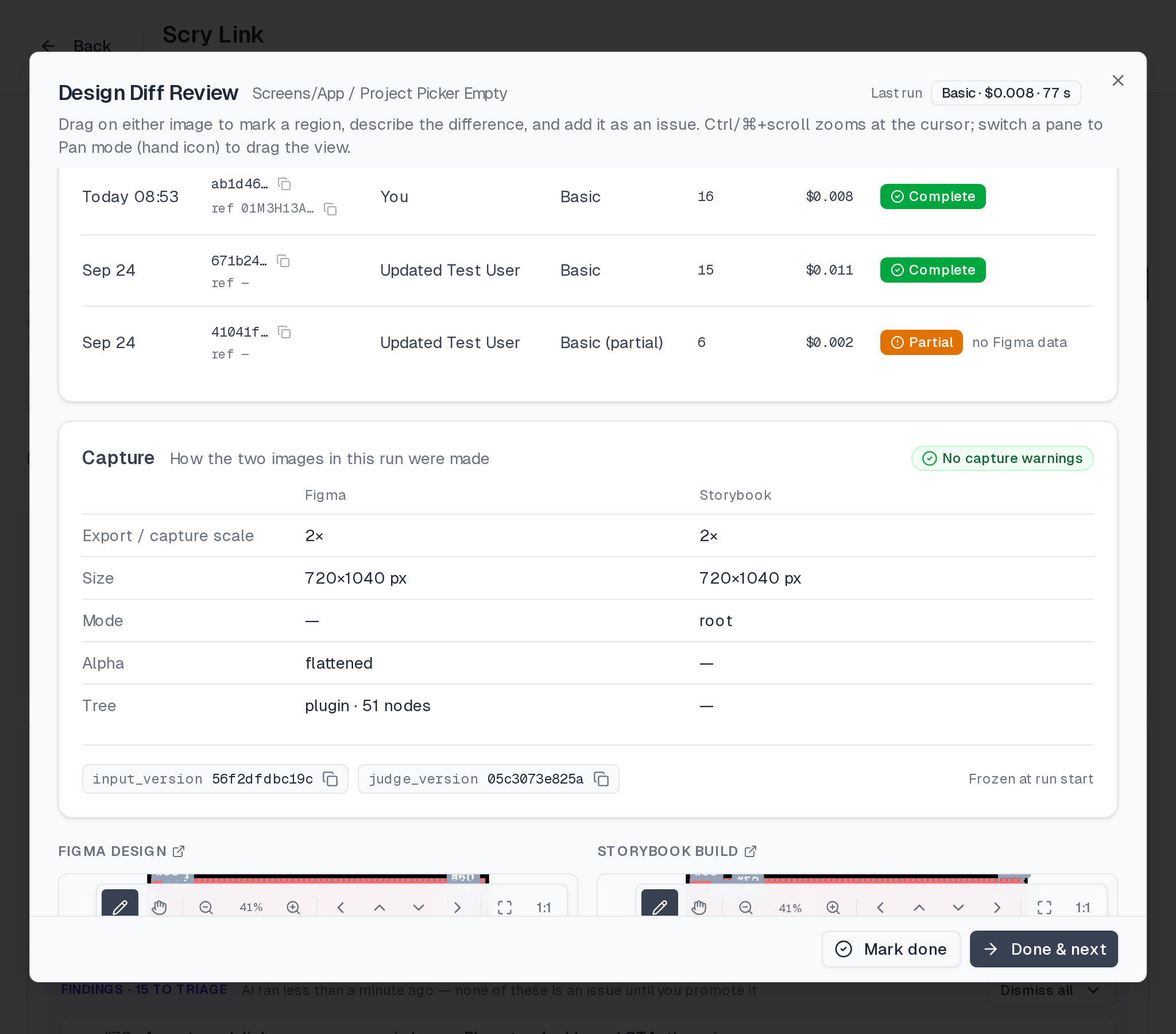
Task: Pan left in the Figma pane
Action: point(341,908)
